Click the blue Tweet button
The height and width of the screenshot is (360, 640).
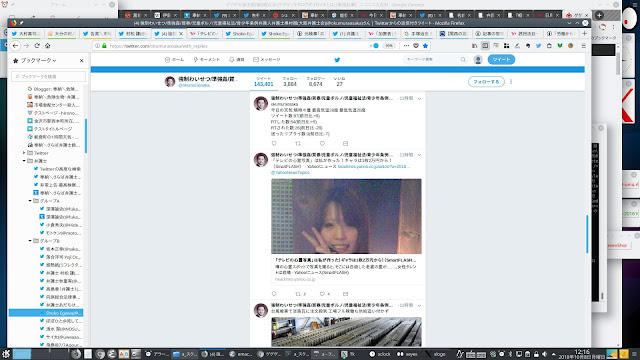pyautogui.click(x=501, y=60)
